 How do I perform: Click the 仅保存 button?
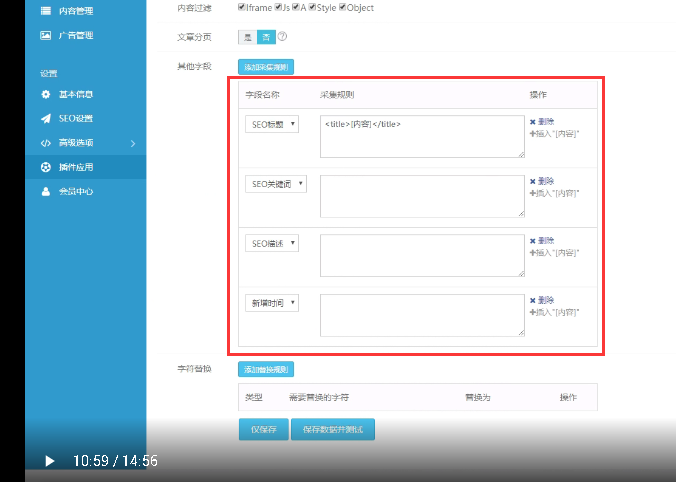264,429
